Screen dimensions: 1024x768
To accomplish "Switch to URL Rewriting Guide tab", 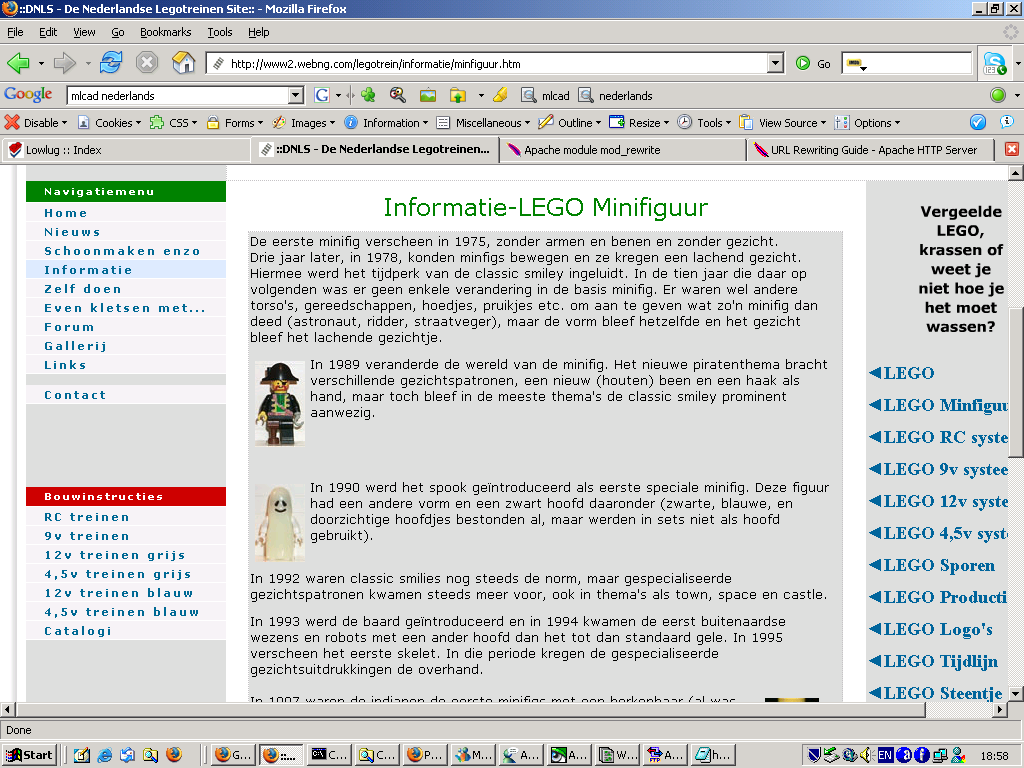I will click(x=871, y=150).
